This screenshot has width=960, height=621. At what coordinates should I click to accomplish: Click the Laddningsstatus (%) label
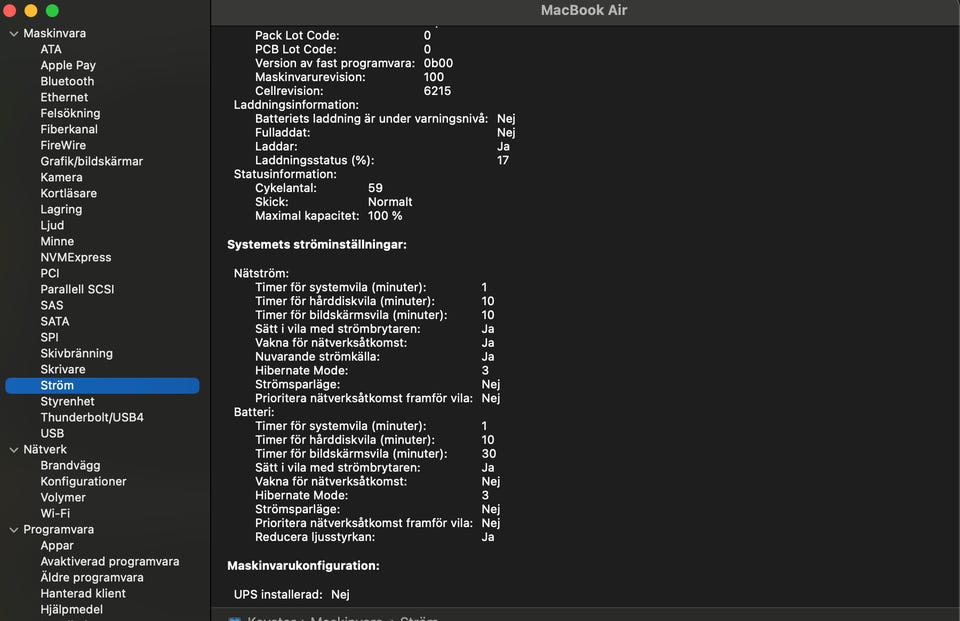(x=315, y=160)
